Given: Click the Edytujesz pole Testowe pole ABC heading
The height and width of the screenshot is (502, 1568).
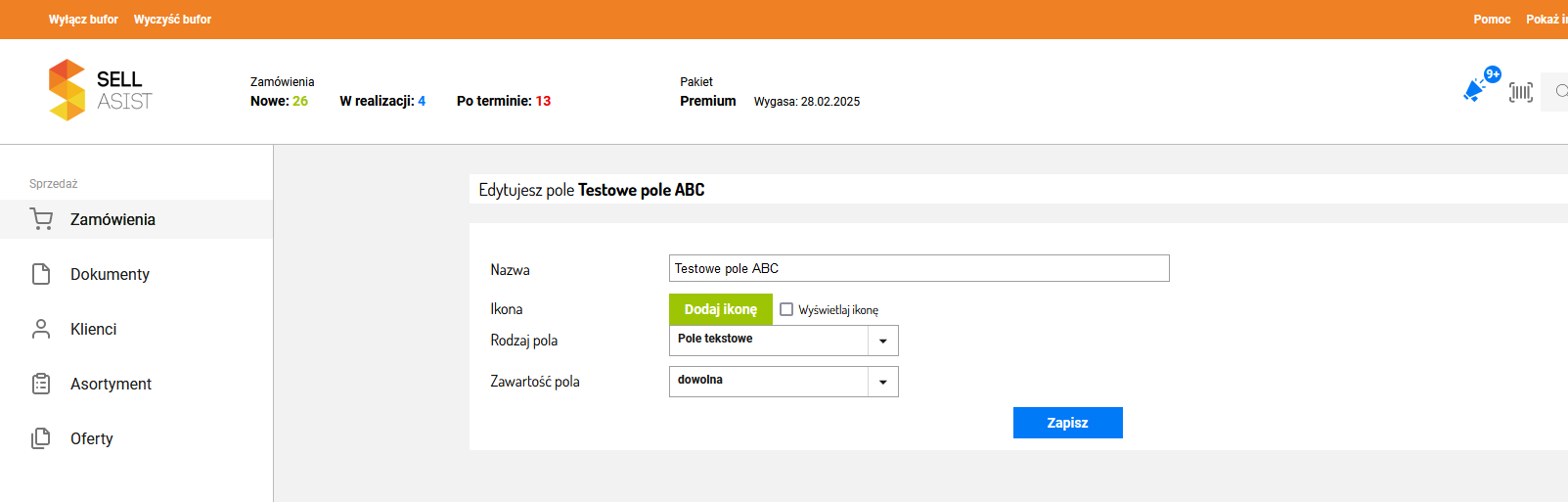Looking at the screenshot, I should pyautogui.click(x=592, y=190).
